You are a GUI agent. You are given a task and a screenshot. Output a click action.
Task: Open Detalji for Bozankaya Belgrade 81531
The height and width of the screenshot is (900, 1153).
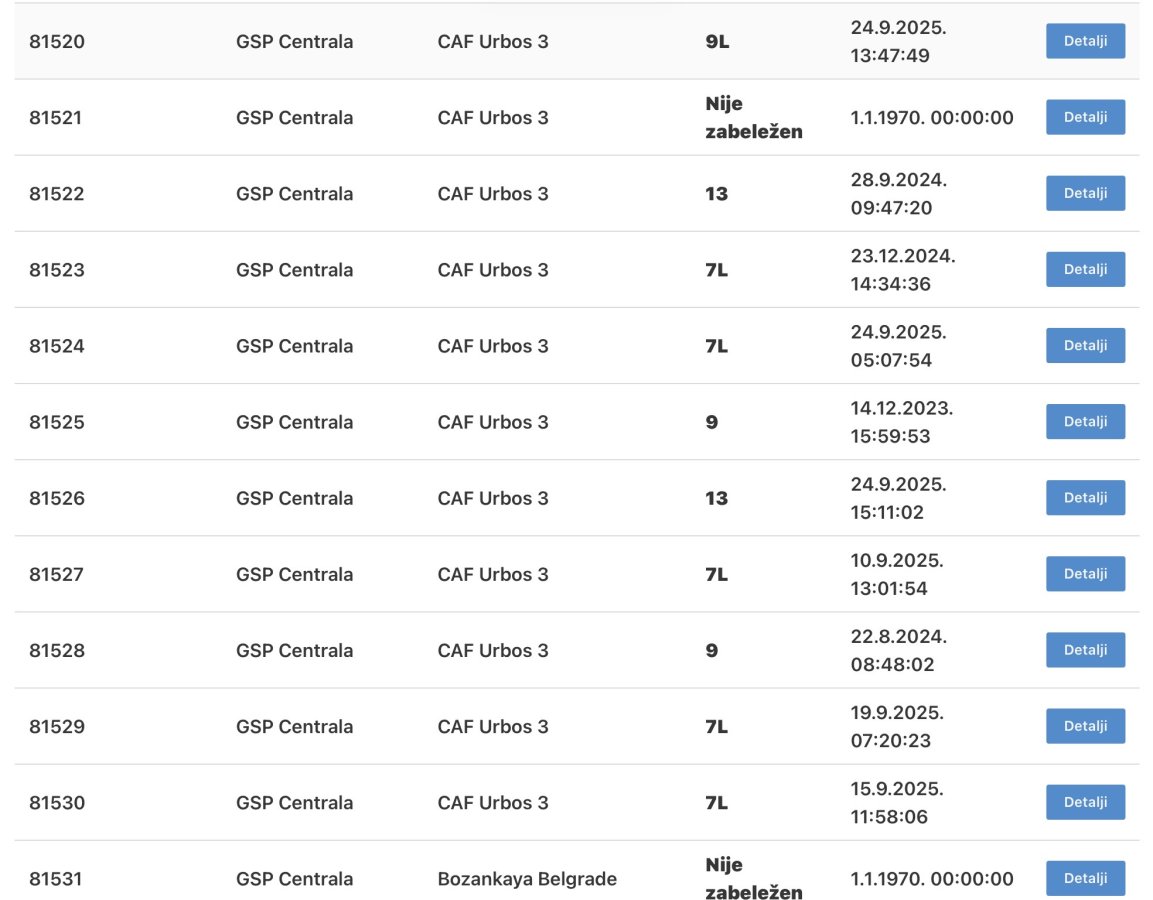tap(1085, 878)
